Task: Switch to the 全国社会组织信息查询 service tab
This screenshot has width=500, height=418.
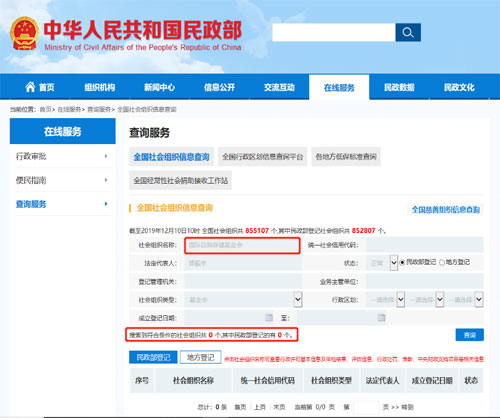Action: (171, 156)
